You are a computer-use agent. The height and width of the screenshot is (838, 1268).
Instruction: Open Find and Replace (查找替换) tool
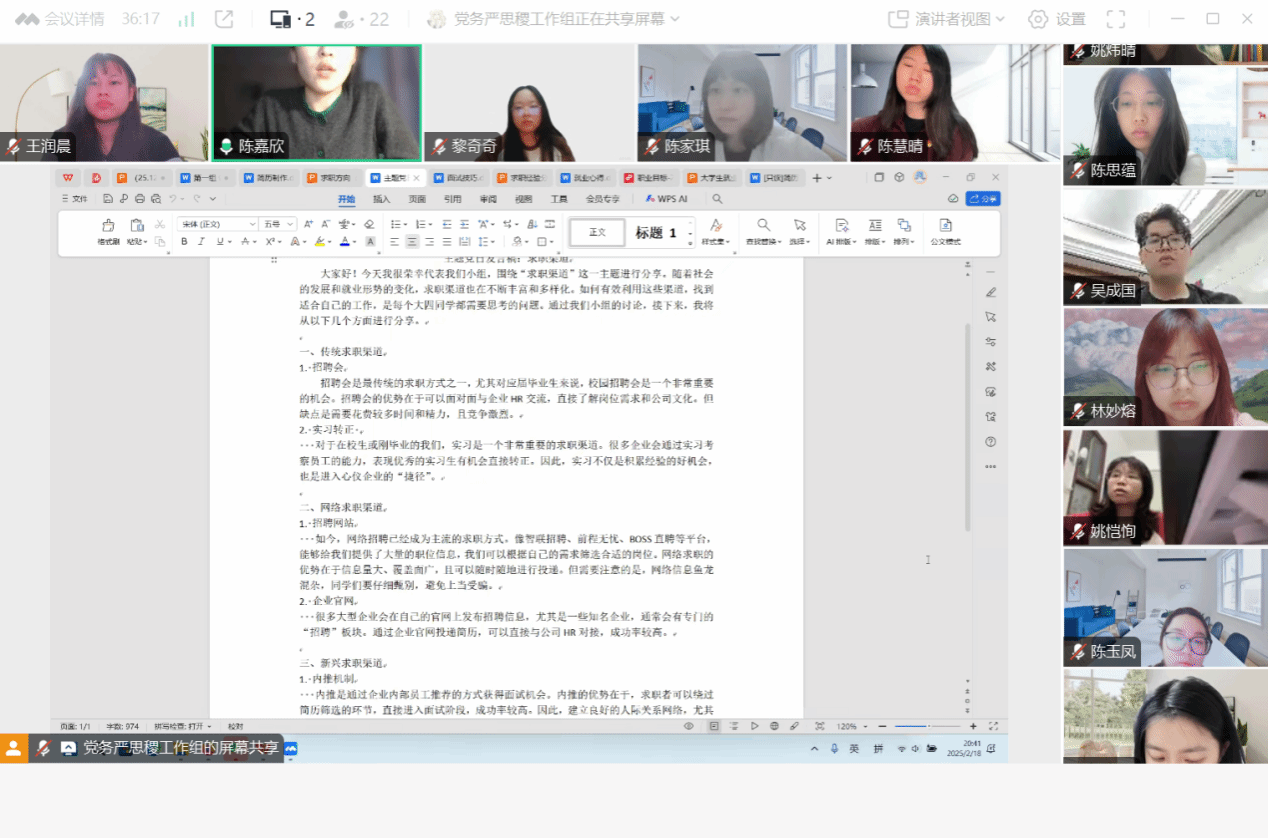click(764, 230)
